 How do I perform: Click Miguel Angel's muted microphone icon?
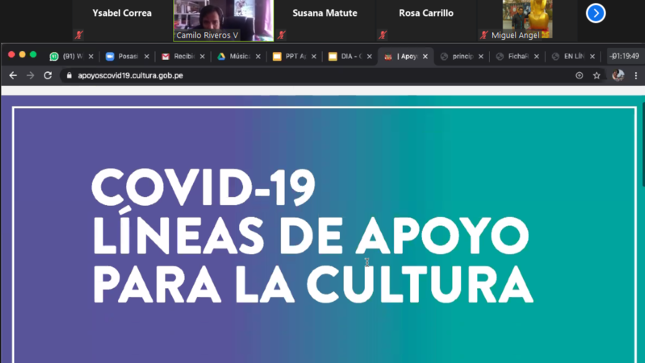click(484, 35)
